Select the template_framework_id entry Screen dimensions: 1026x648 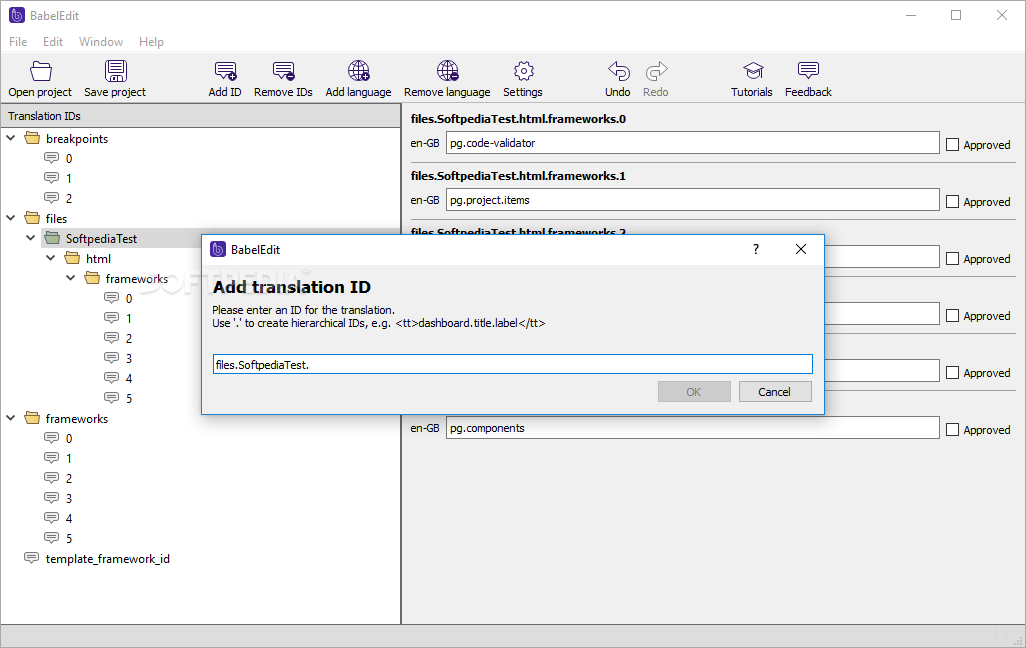[x=107, y=559]
